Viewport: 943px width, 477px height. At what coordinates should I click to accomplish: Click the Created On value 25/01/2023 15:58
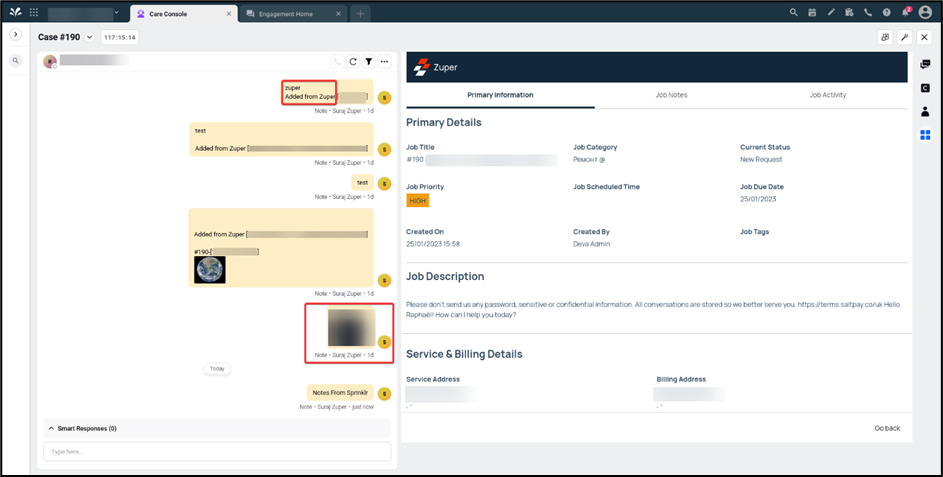click(433, 244)
